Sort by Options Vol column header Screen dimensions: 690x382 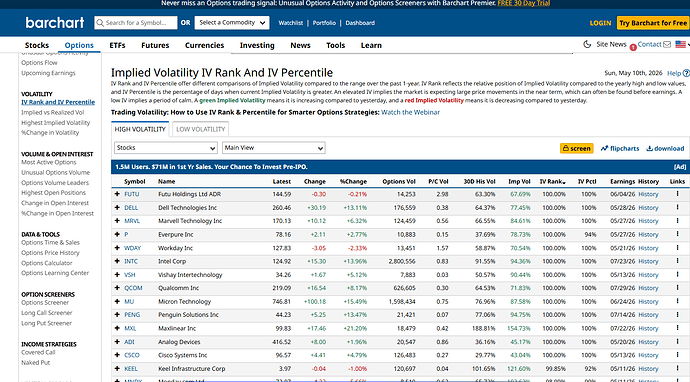pyautogui.click(x=399, y=181)
